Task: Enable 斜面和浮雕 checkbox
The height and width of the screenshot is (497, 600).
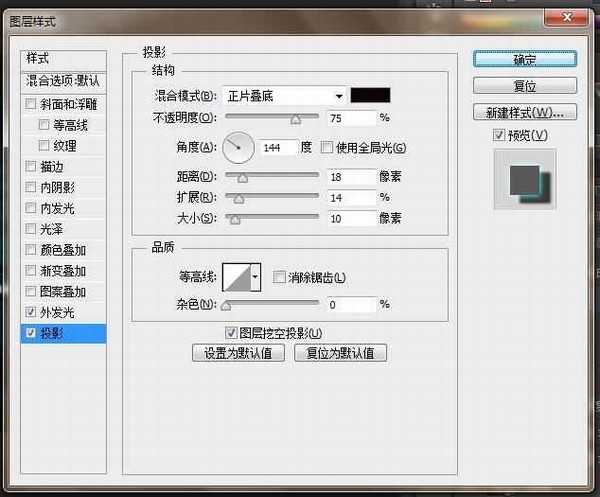Action: [x=31, y=104]
